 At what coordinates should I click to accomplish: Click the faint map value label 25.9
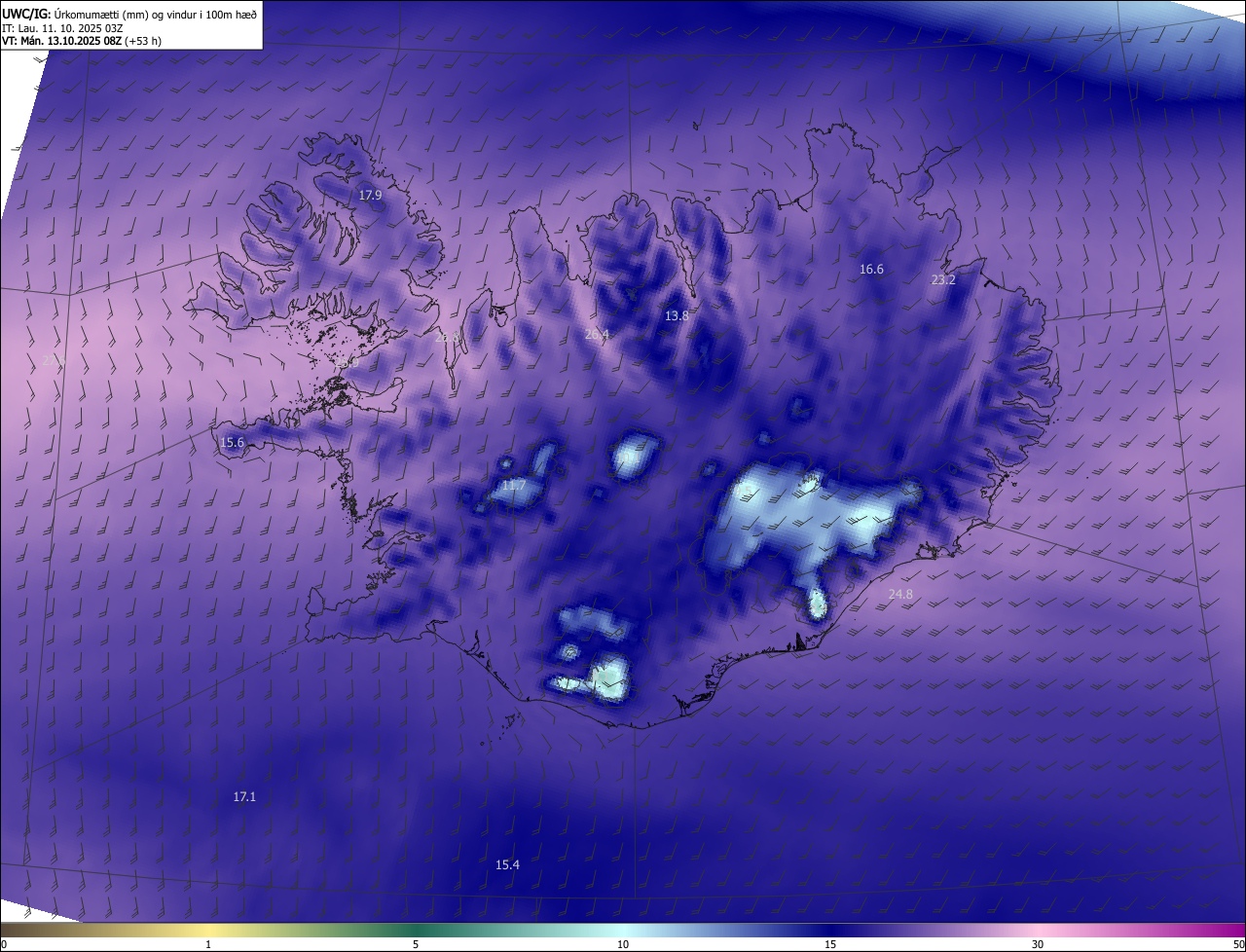pyautogui.click(x=348, y=362)
